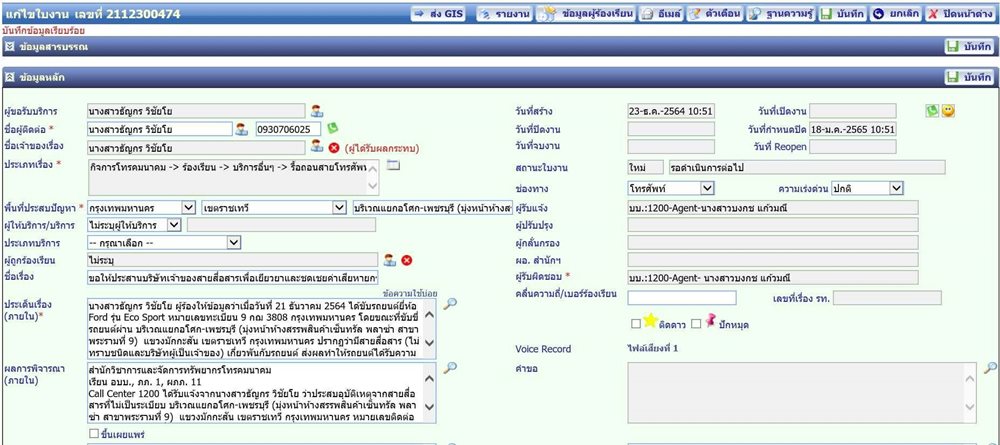Click magnifier icon beside คำขอ textarea
Viewport: 1000px width, 445px height.
coord(990,368)
